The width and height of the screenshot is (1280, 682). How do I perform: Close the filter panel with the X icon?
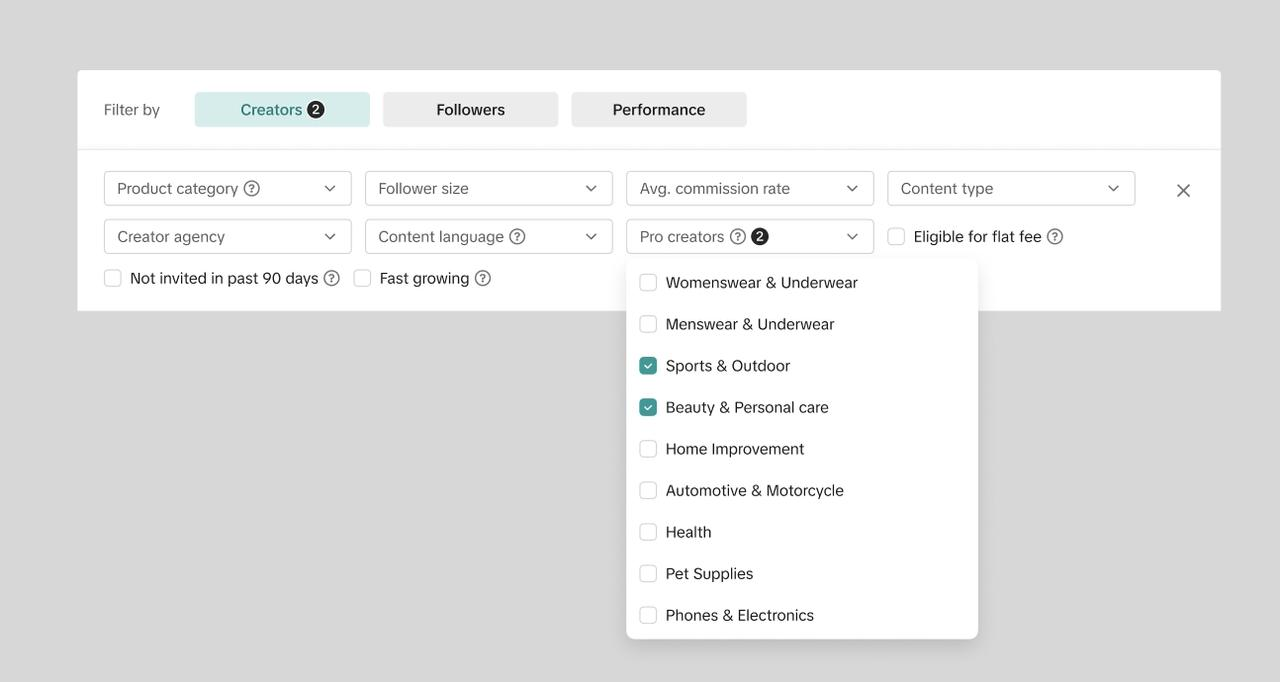tap(1183, 190)
